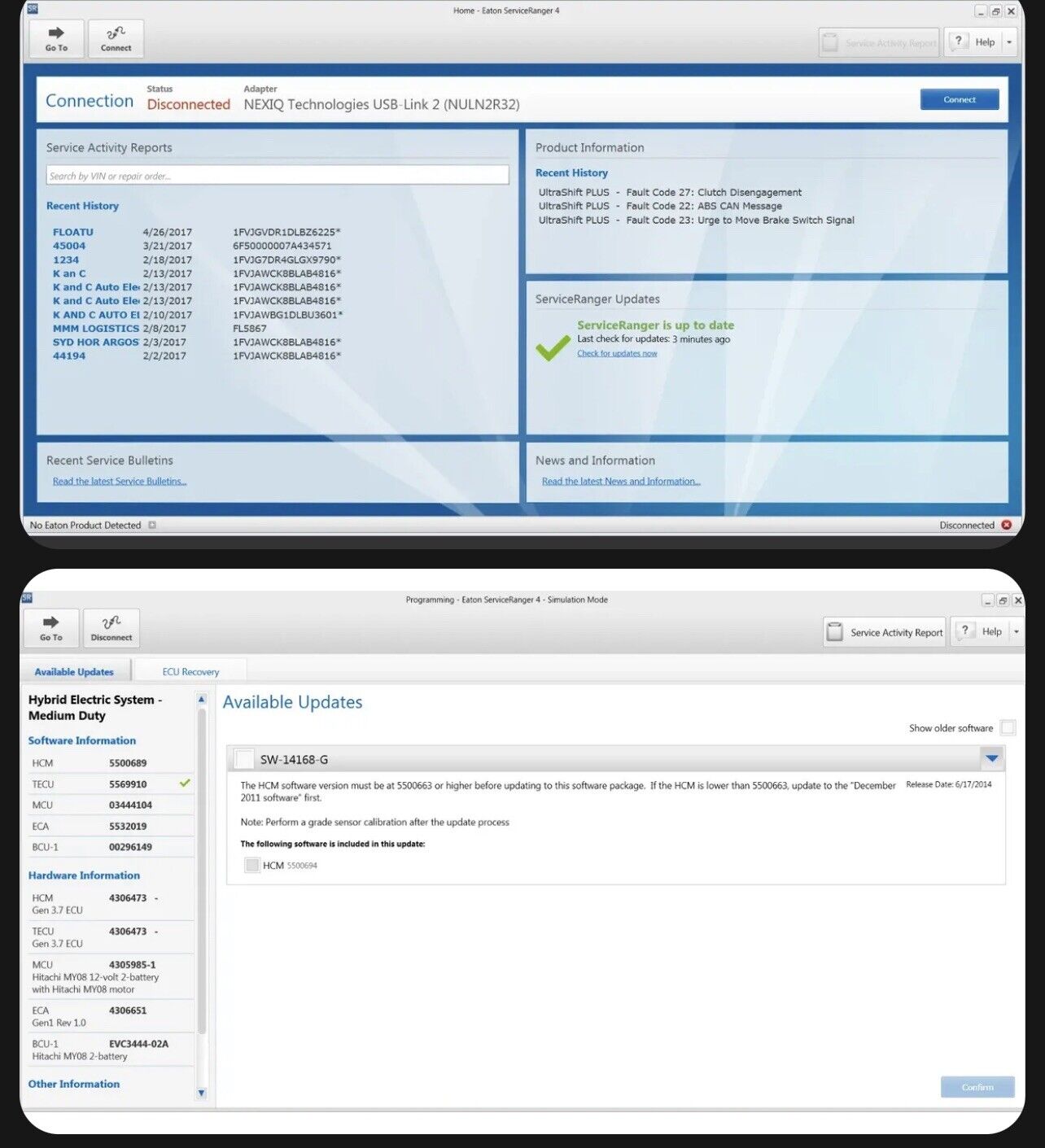Open report 1234 in recent history
This screenshot has height=1148, width=1045.
pos(66,260)
